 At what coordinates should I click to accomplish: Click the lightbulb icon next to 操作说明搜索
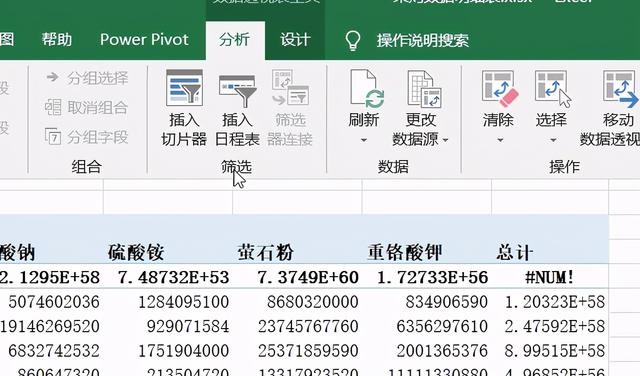[x=353, y=40]
